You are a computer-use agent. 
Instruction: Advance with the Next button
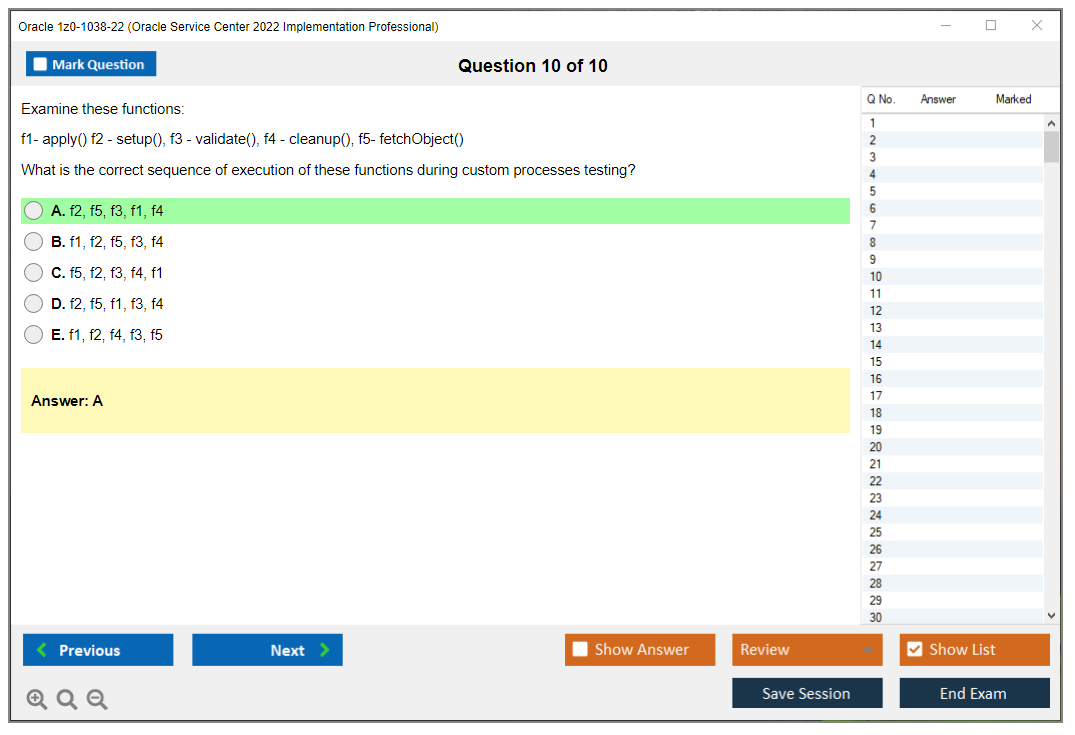[267, 650]
